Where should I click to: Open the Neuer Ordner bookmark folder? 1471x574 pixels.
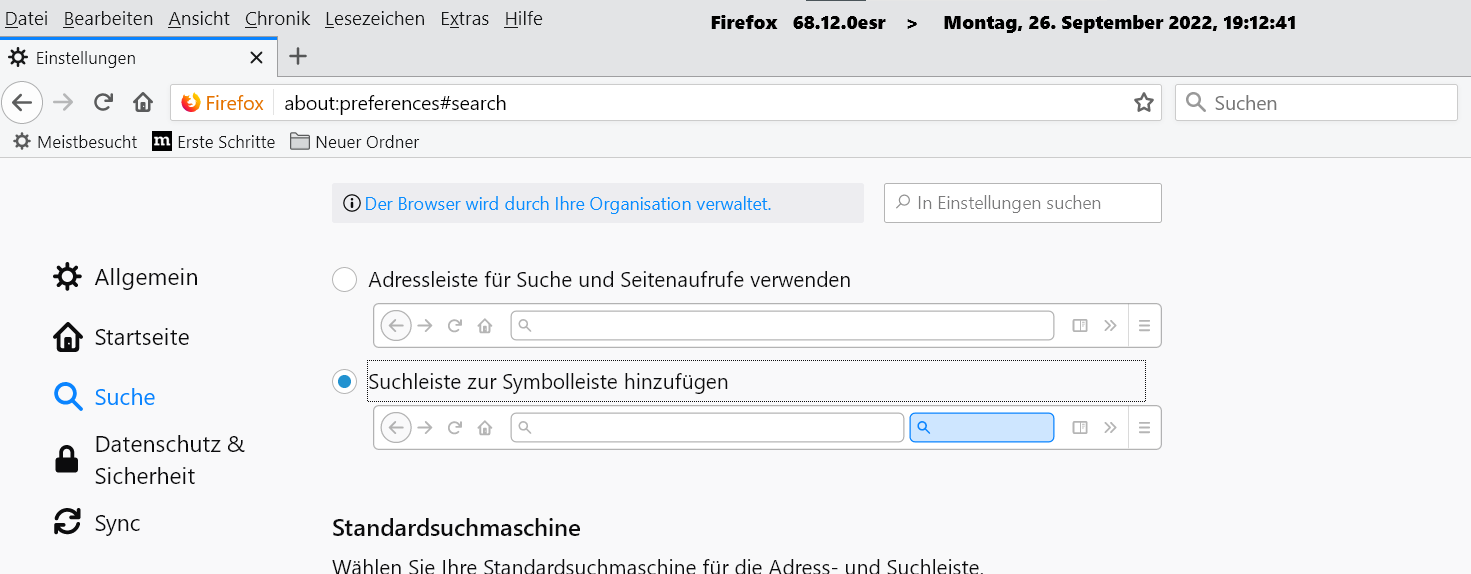tap(355, 142)
